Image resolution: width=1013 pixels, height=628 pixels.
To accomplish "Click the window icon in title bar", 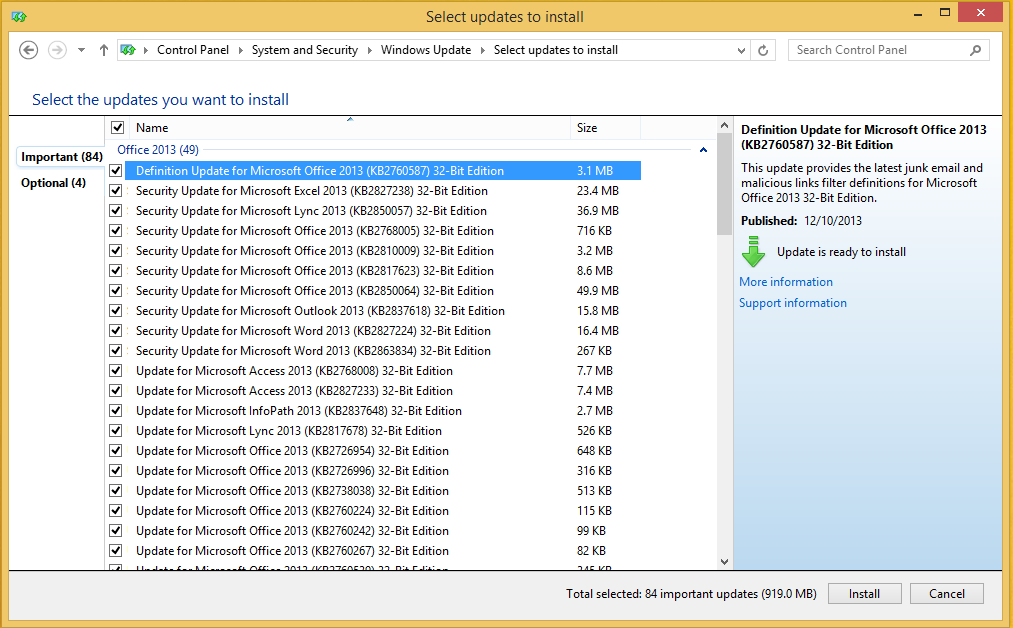I will point(19,16).
